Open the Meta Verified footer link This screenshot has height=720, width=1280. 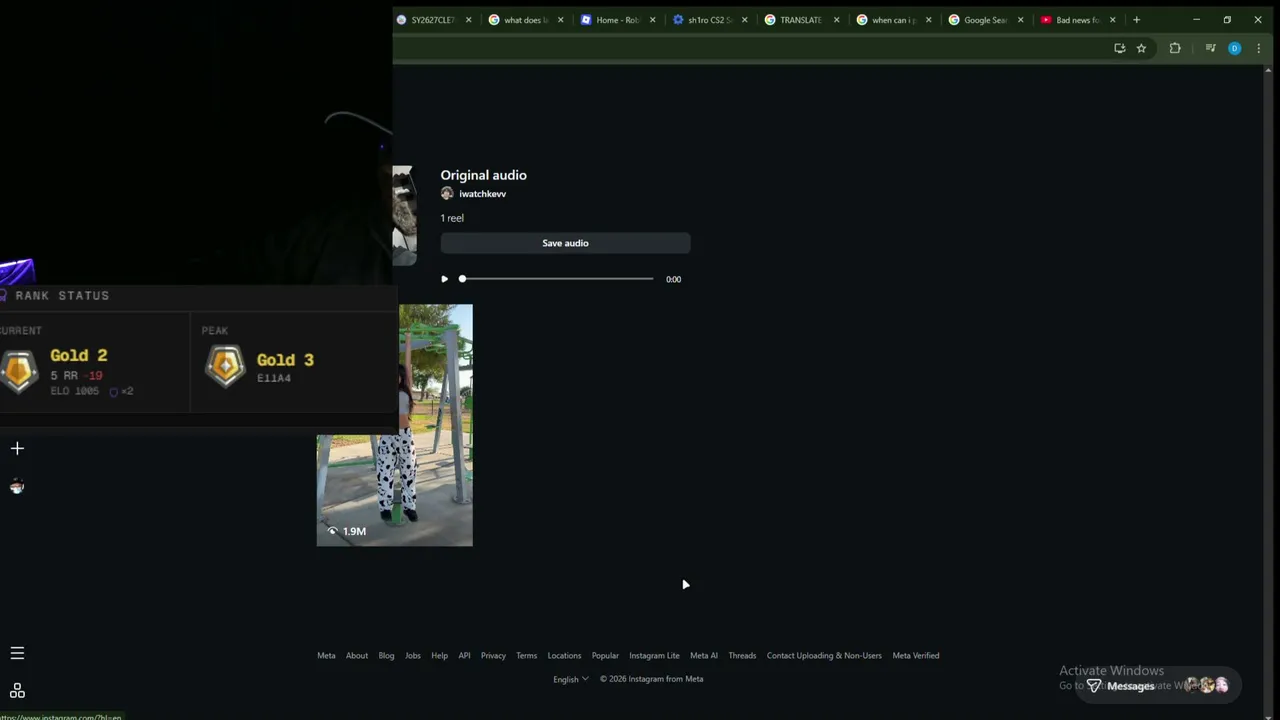click(916, 656)
